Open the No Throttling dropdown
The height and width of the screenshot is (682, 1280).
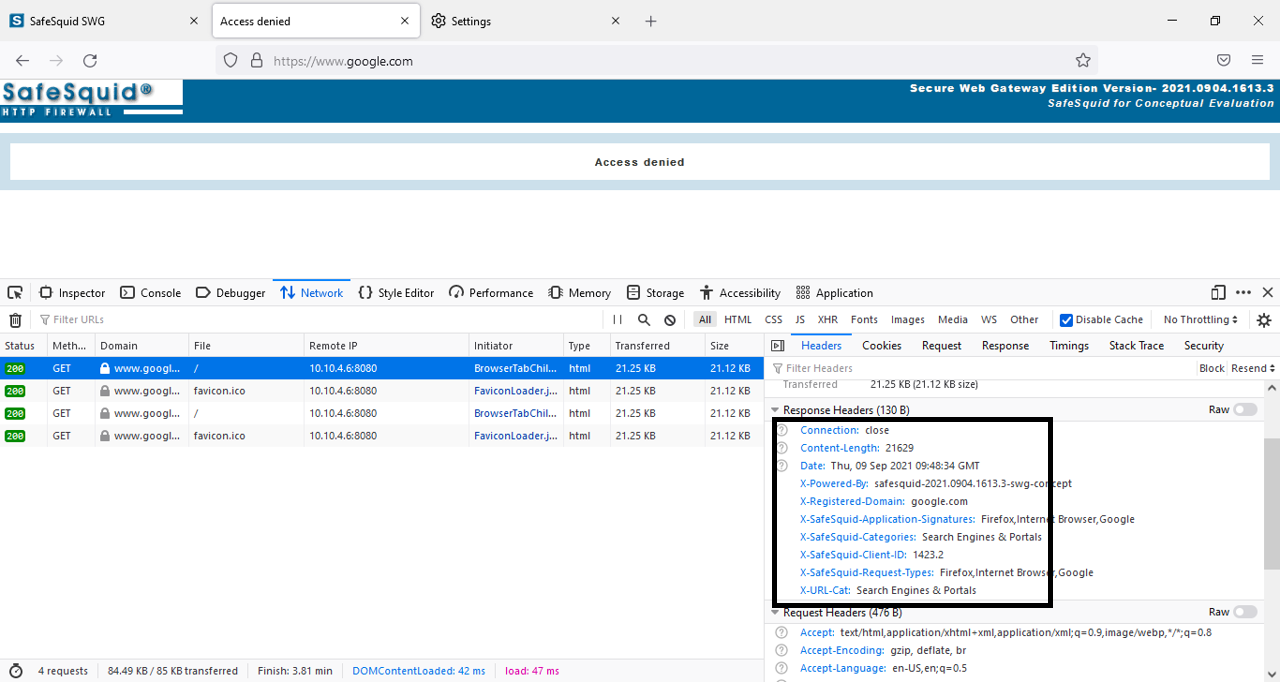pyautogui.click(x=1200, y=320)
